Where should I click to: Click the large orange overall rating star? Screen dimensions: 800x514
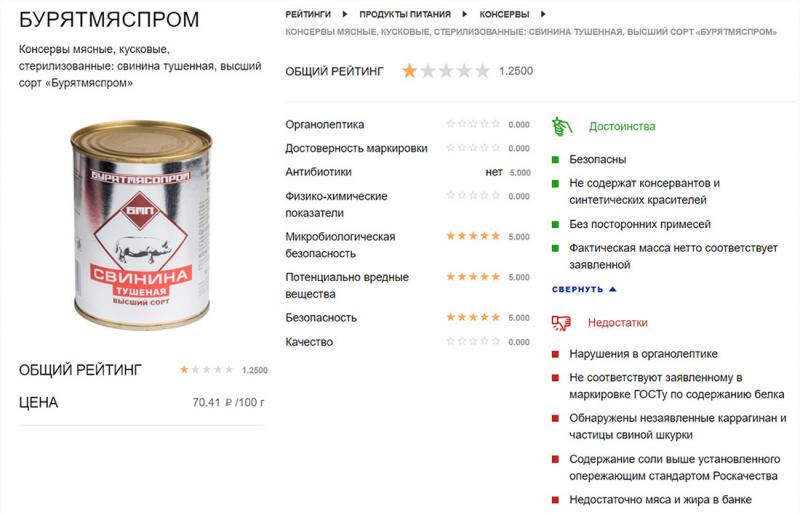pyautogui.click(x=409, y=71)
